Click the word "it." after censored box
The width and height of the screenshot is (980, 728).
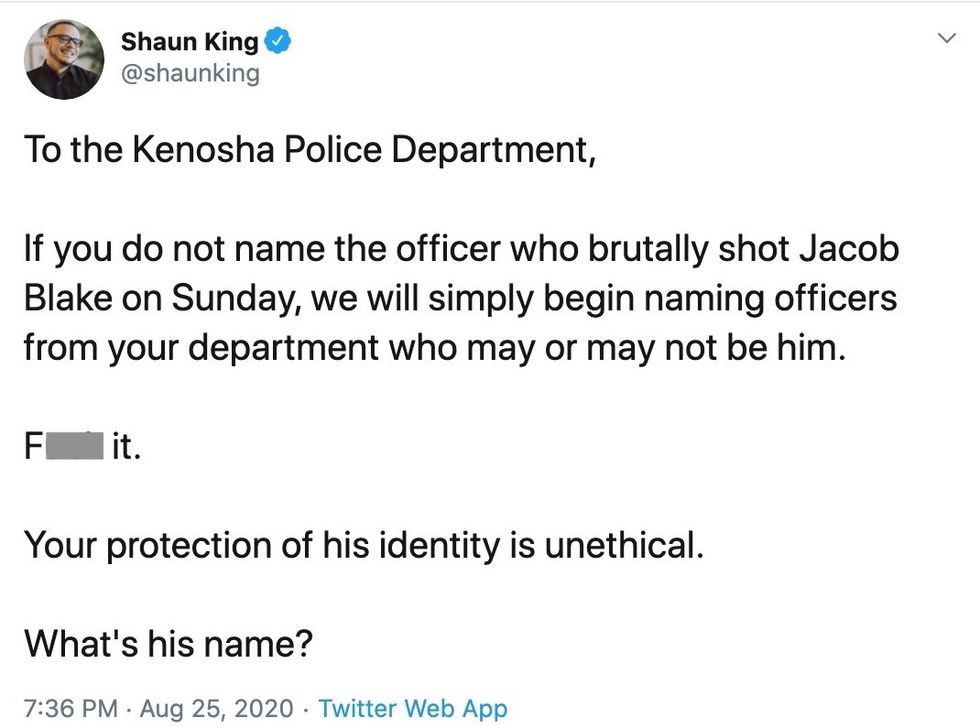point(125,447)
